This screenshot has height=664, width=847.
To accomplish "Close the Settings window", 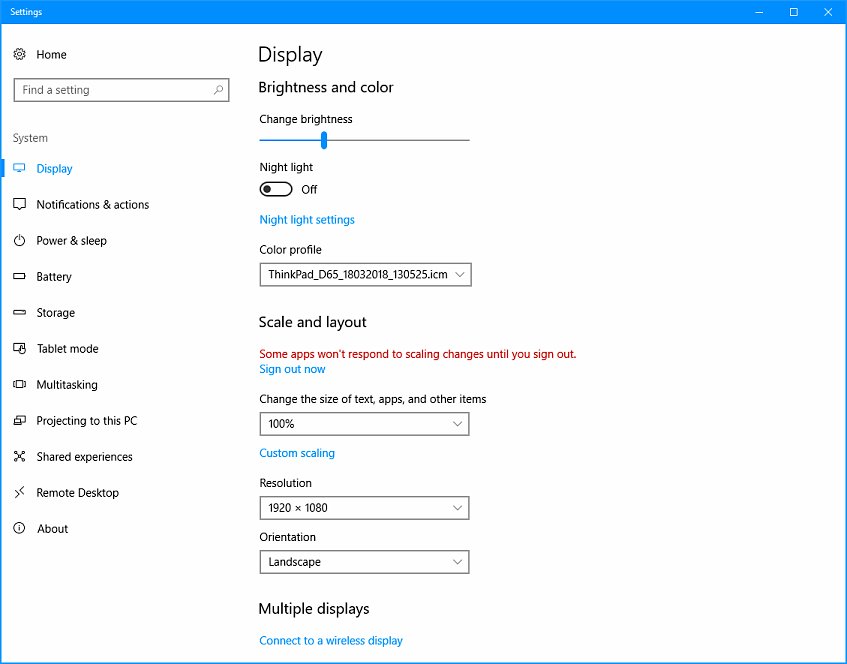I will coord(828,12).
